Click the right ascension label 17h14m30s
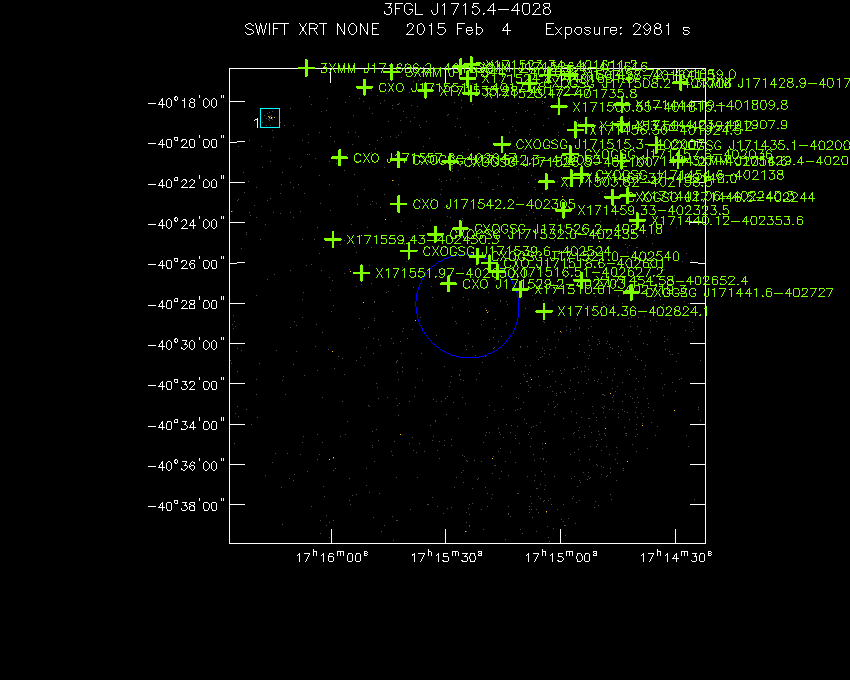This screenshot has height=680, width=850. click(x=675, y=557)
